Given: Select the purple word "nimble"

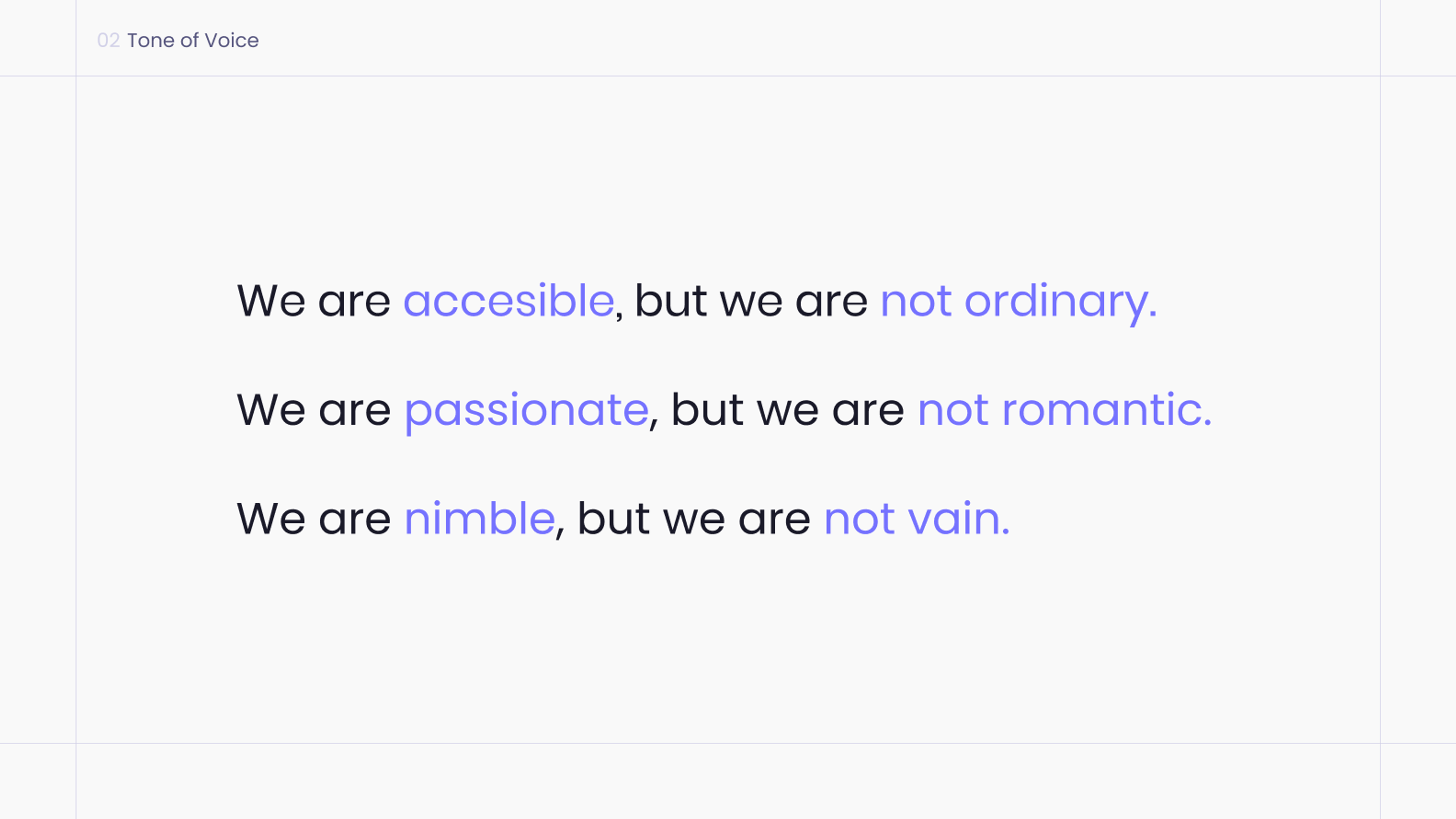Looking at the screenshot, I should [480, 518].
